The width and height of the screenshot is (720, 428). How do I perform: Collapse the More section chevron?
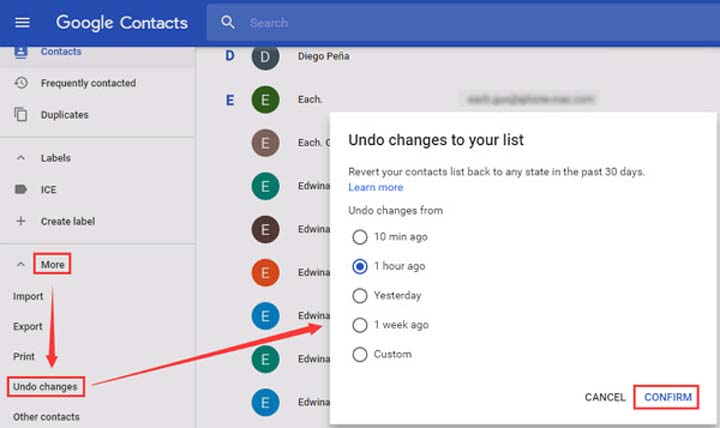[21, 265]
